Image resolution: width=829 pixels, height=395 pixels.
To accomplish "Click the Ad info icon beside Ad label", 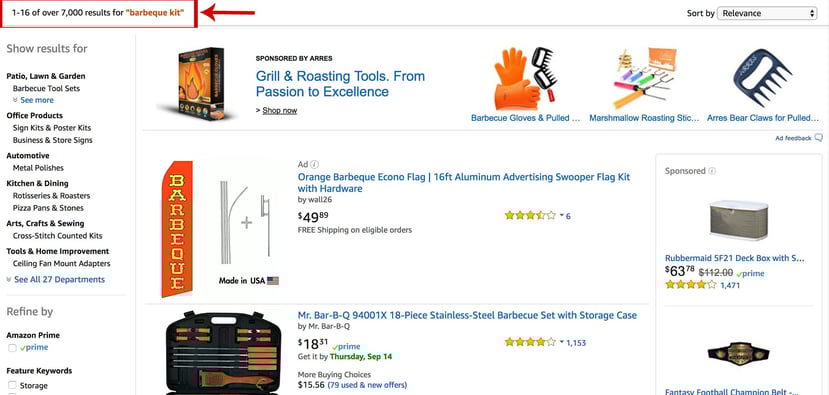I will click(315, 164).
